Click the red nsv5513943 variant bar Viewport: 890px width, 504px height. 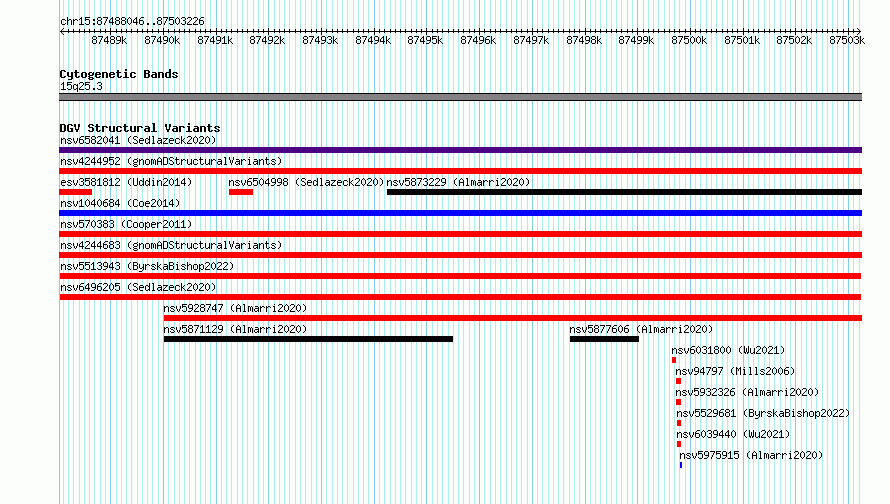pyautogui.click(x=460, y=276)
